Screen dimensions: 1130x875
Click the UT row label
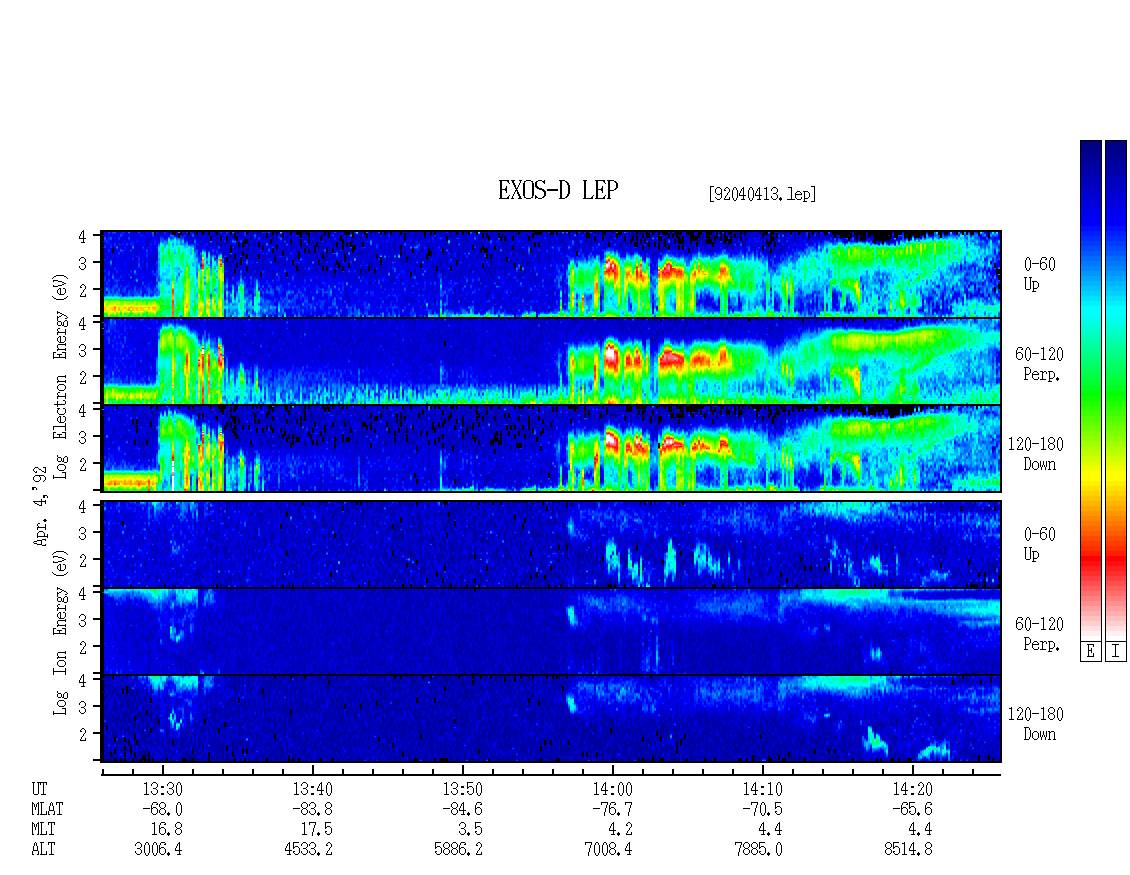click(x=39, y=789)
